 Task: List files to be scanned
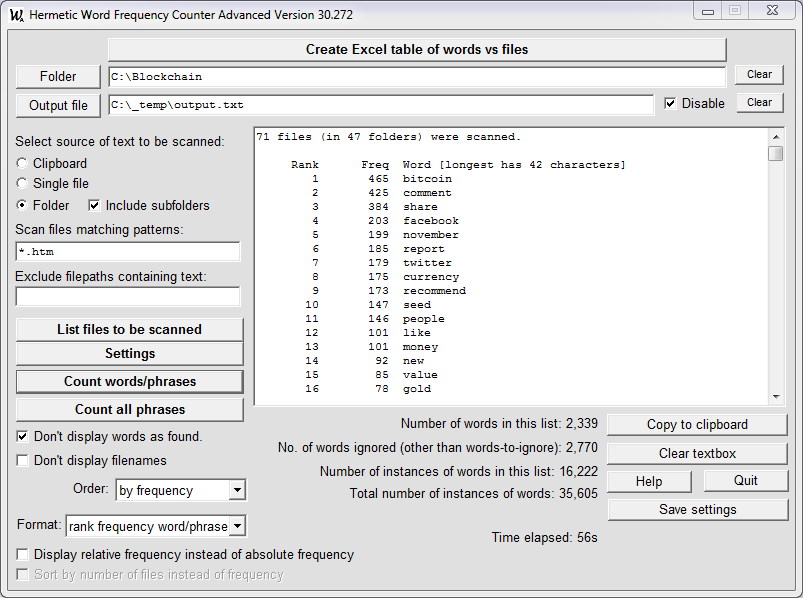pos(128,330)
